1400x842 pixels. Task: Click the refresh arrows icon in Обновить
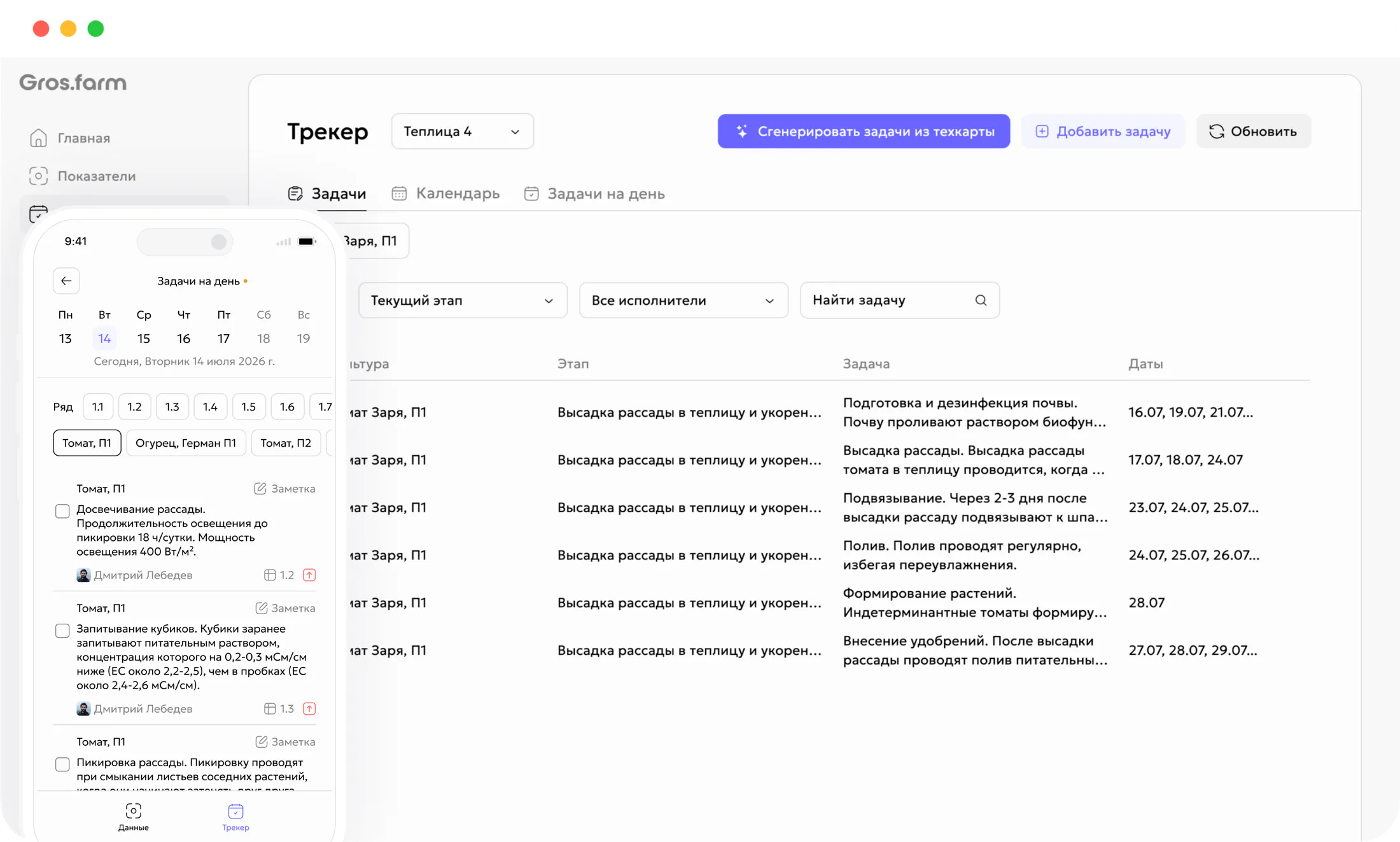(1216, 131)
